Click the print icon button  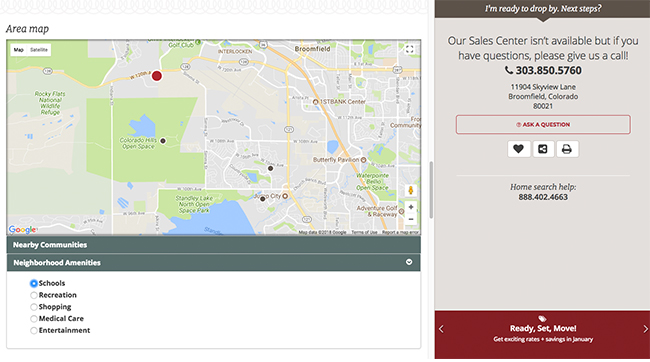(x=567, y=149)
